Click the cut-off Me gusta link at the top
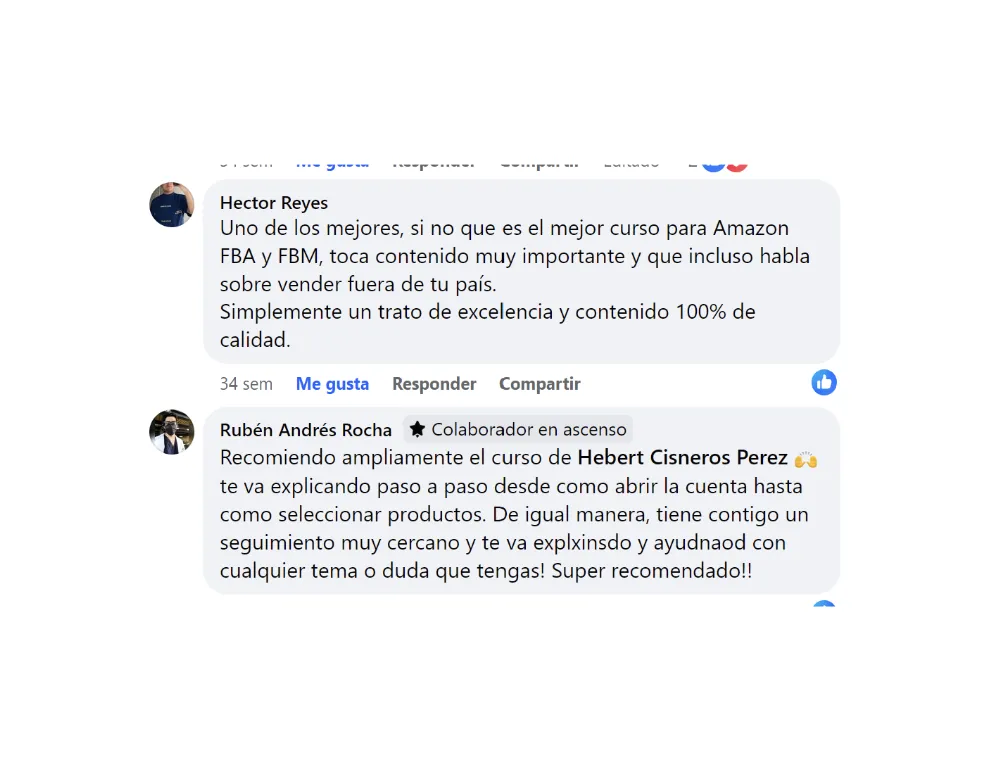This screenshot has width=1002, height=766. [332, 164]
